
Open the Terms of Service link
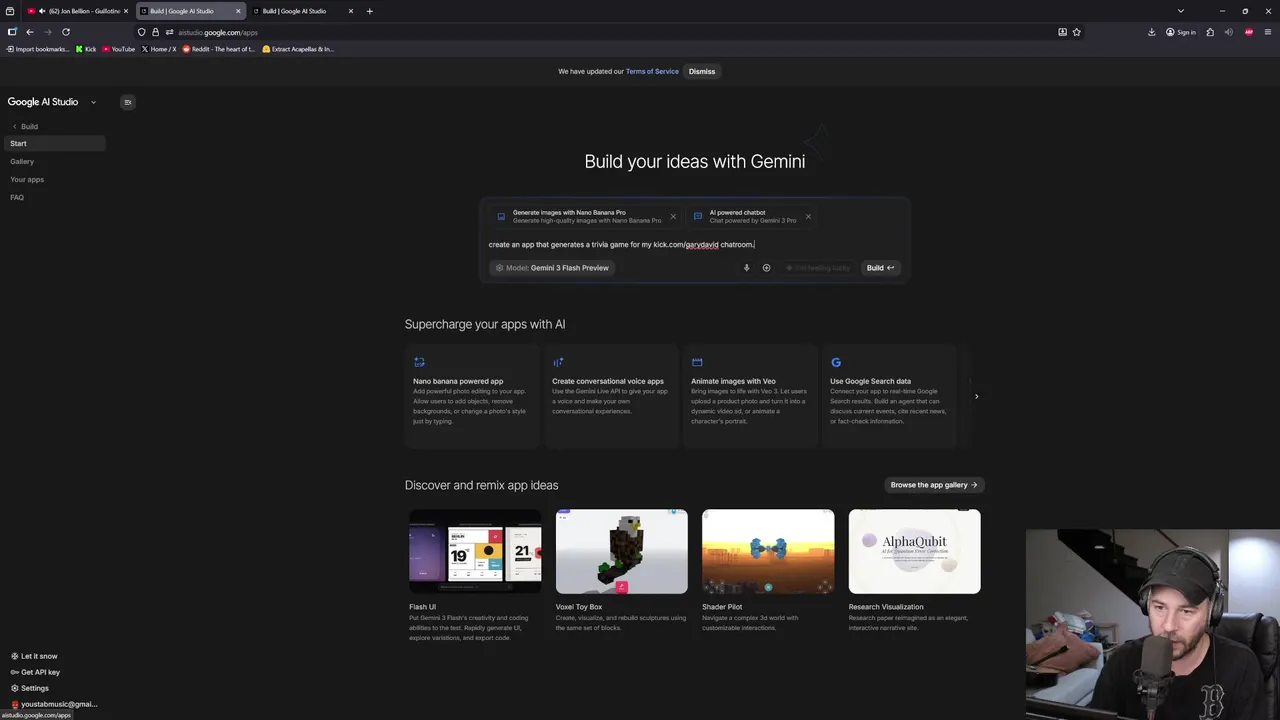click(652, 71)
